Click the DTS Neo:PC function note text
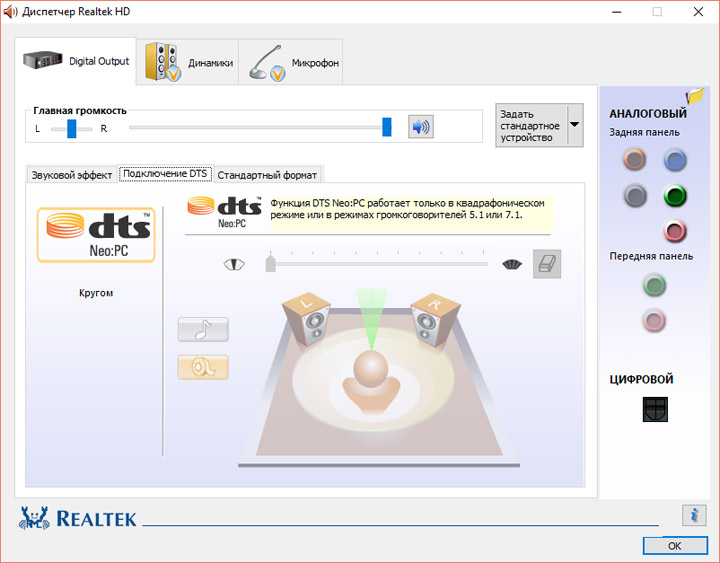Image resolution: width=720 pixels, height=563 pixels. pos(407,209)
